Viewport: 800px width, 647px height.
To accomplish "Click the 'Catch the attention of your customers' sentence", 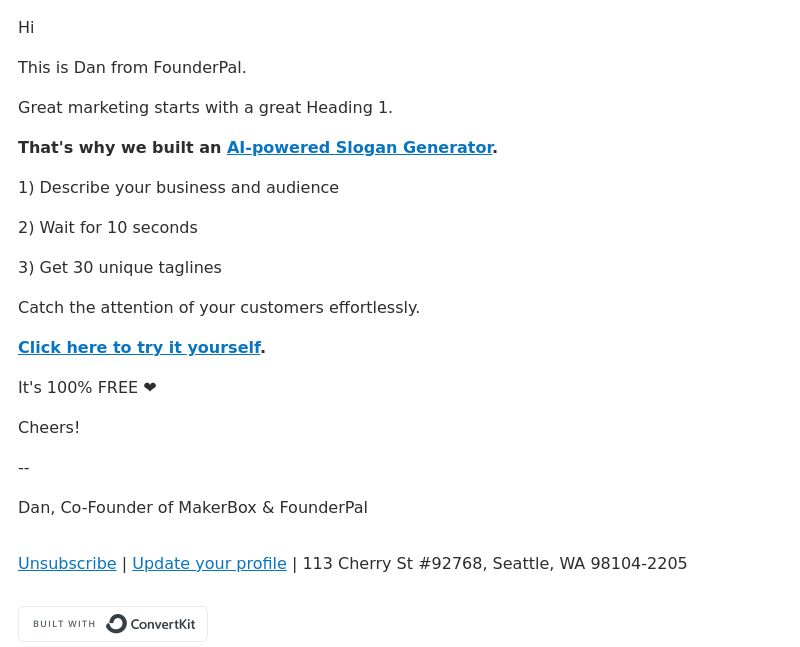I will coord(219,308).
